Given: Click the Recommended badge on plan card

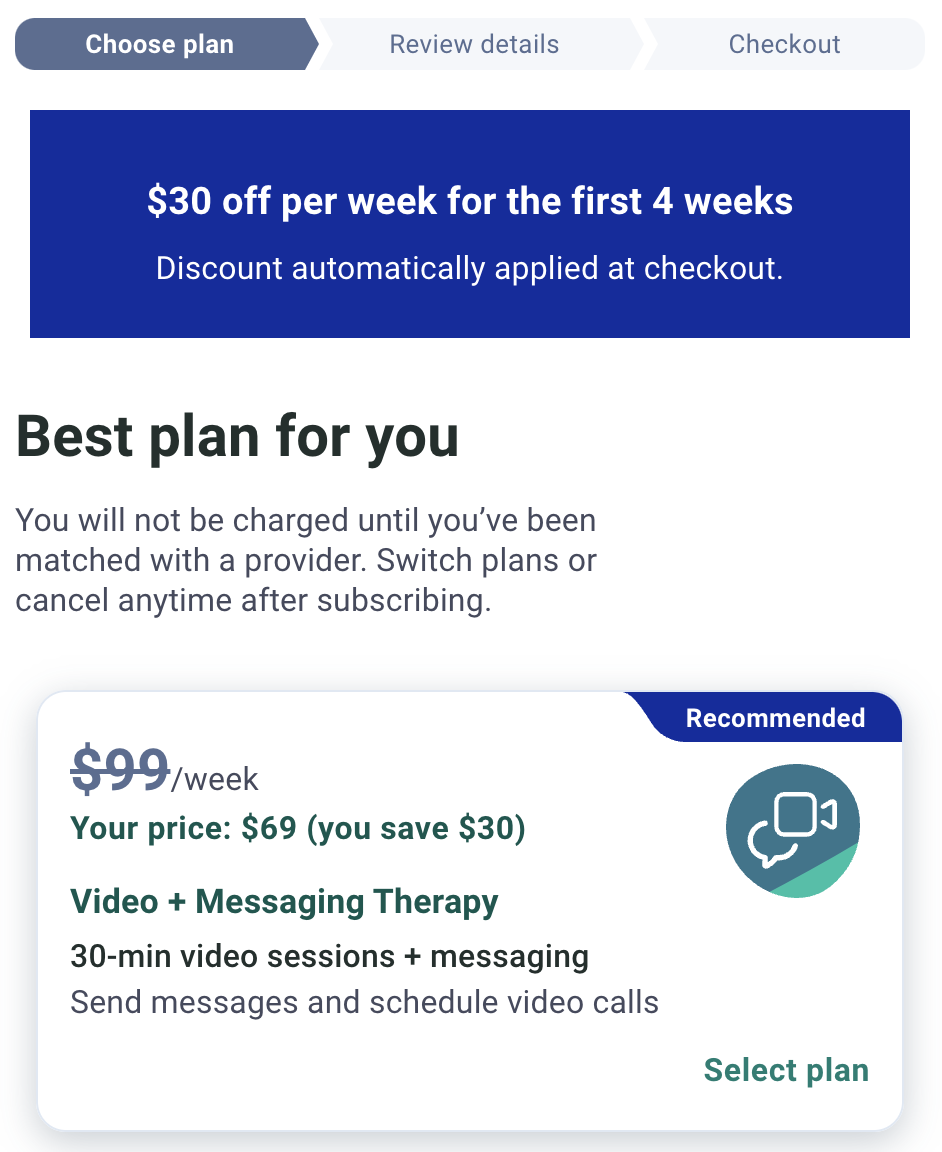Looking at the screenshot, I should 774,718.
